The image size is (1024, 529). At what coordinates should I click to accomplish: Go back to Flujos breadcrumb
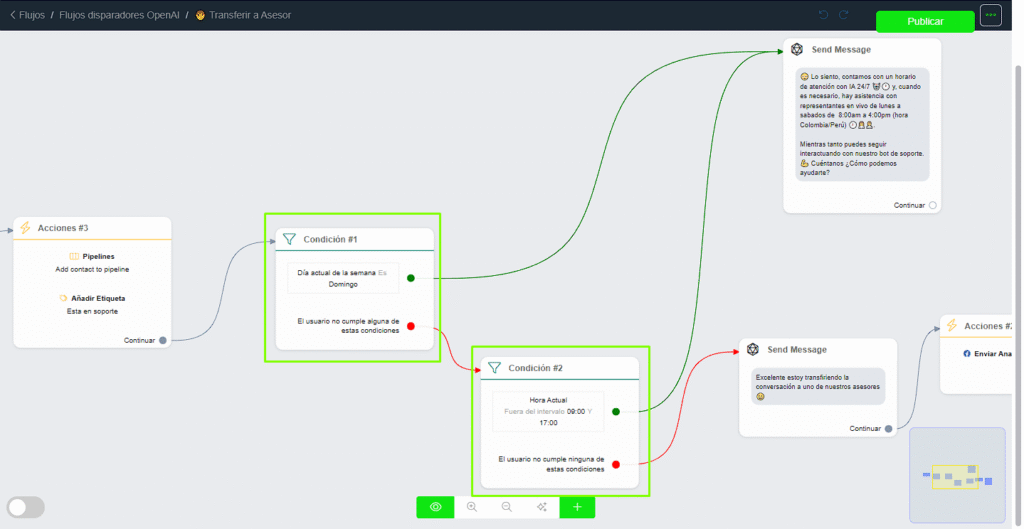[27, 15]
